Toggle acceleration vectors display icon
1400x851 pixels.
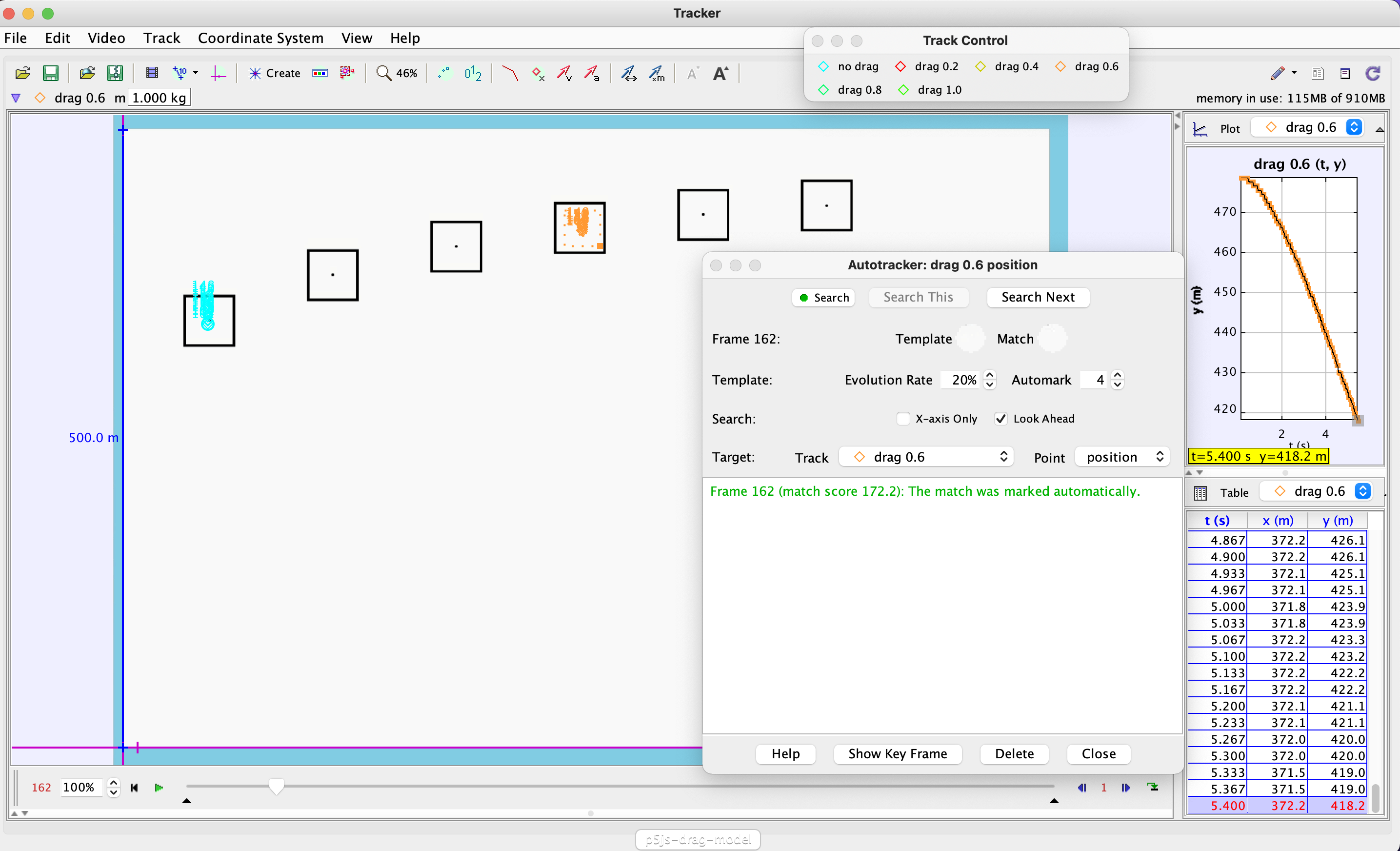(592, 73)
